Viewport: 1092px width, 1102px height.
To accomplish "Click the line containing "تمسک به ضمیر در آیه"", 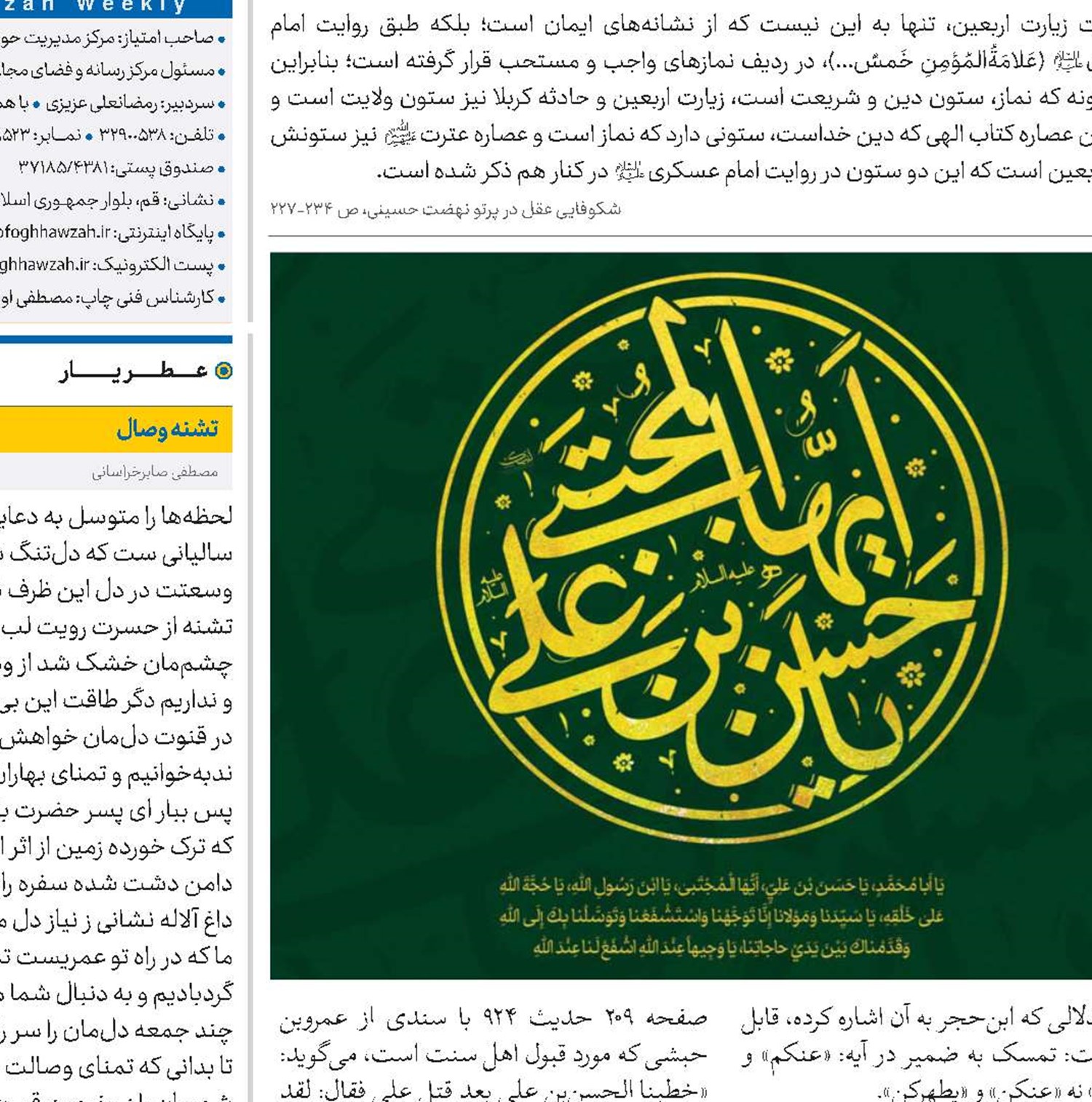I will click(917, 1056).
